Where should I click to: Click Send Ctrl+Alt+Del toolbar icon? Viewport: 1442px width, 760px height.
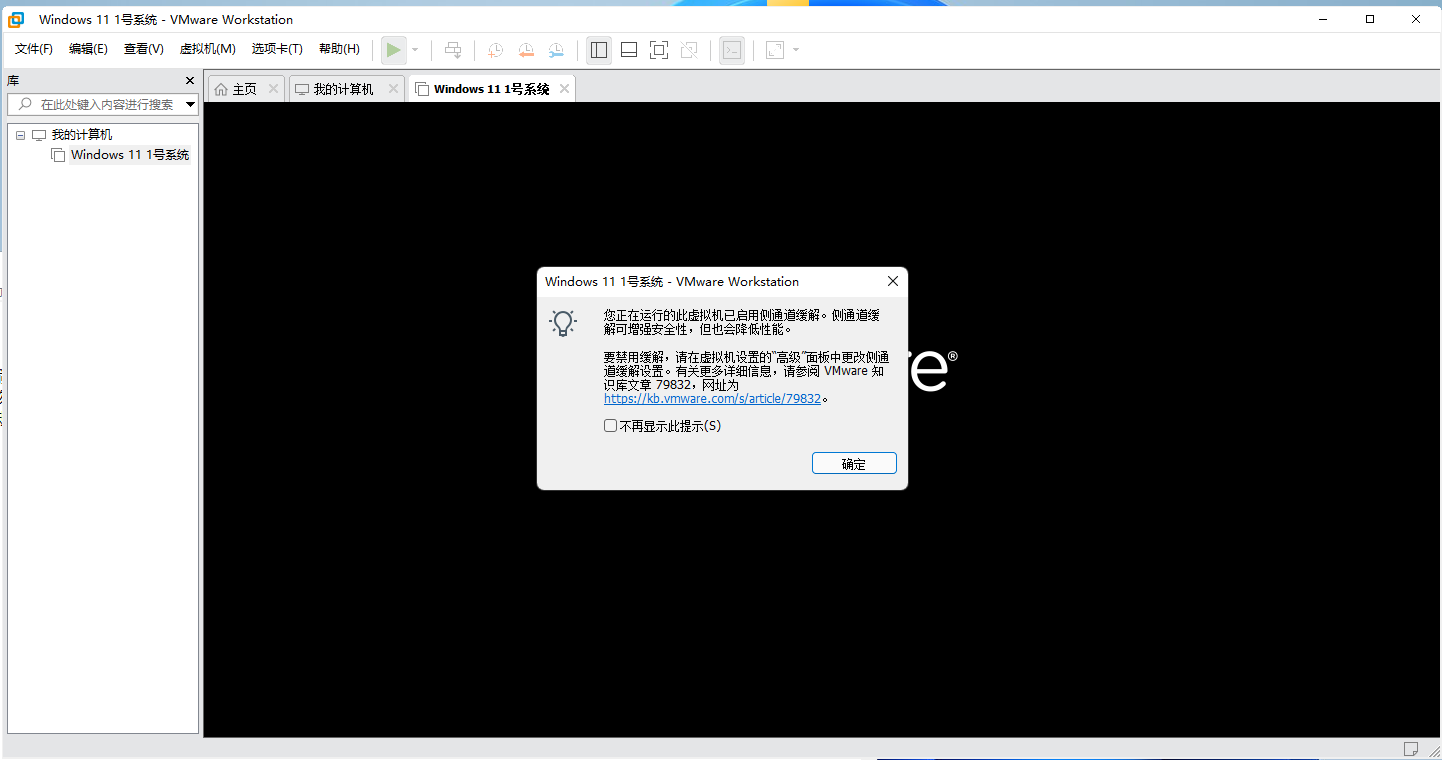[453, 50]
